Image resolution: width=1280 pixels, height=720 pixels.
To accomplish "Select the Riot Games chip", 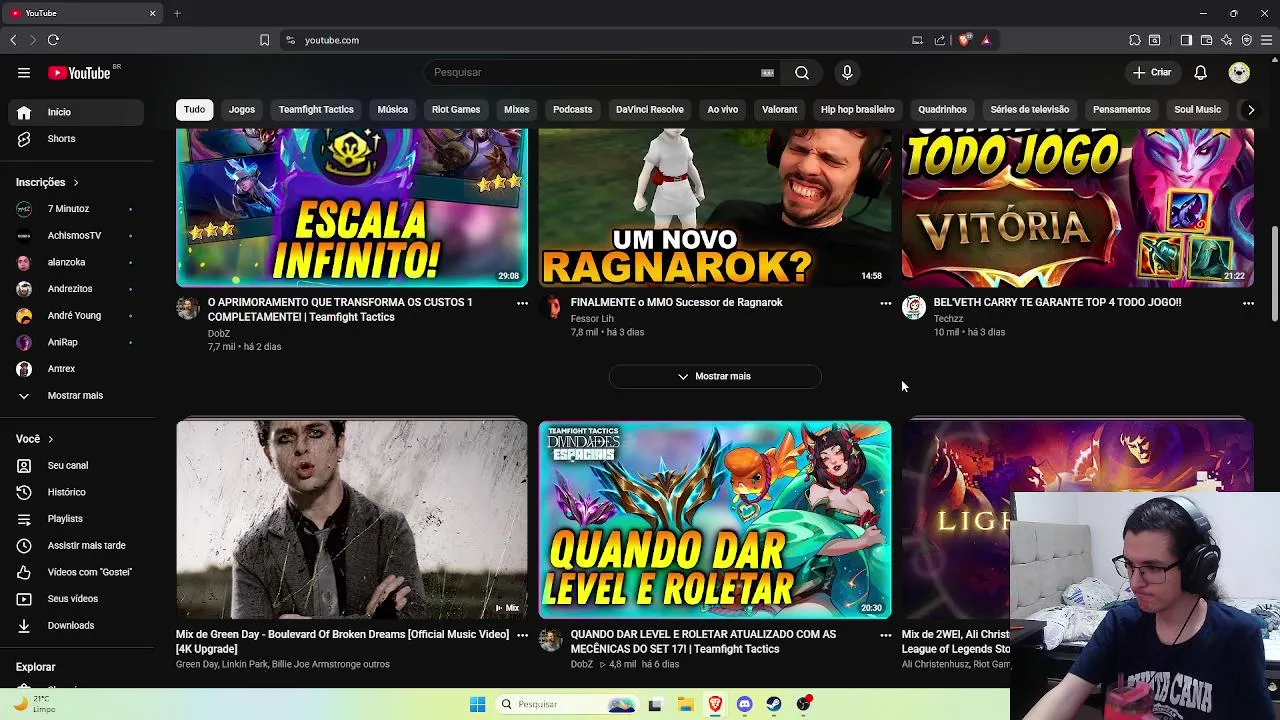I will pos(456,110).
